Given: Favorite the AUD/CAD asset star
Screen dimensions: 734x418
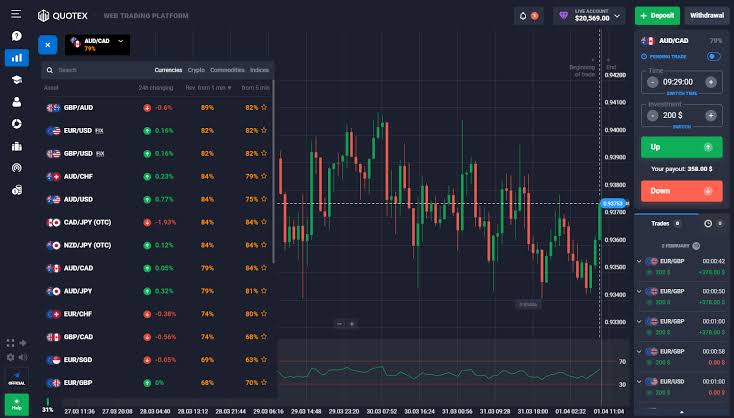Looking at the screenshot, I should pyautogui.click(x=264, y=268).
